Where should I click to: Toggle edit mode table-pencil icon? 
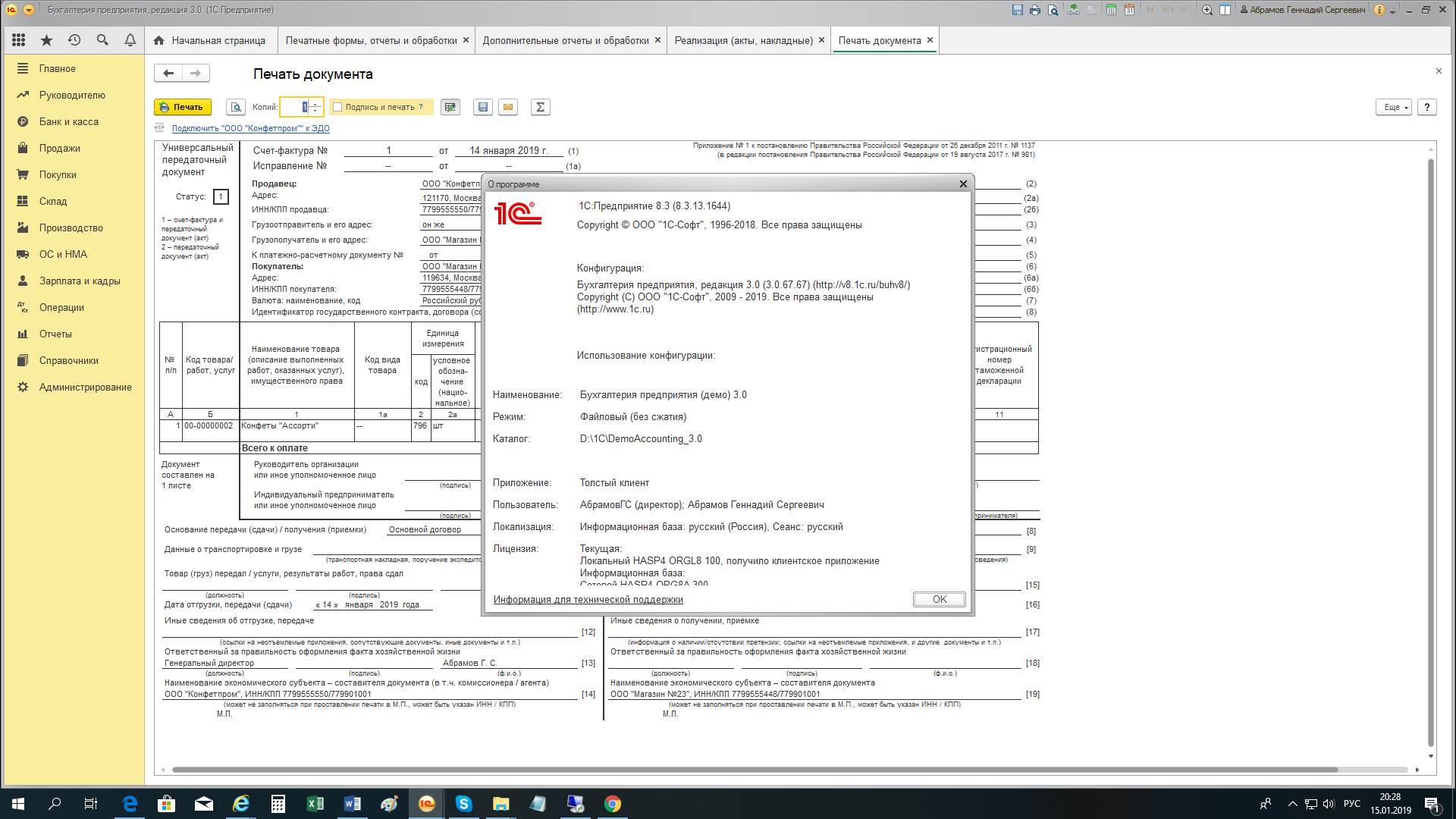tap(450, 107)
